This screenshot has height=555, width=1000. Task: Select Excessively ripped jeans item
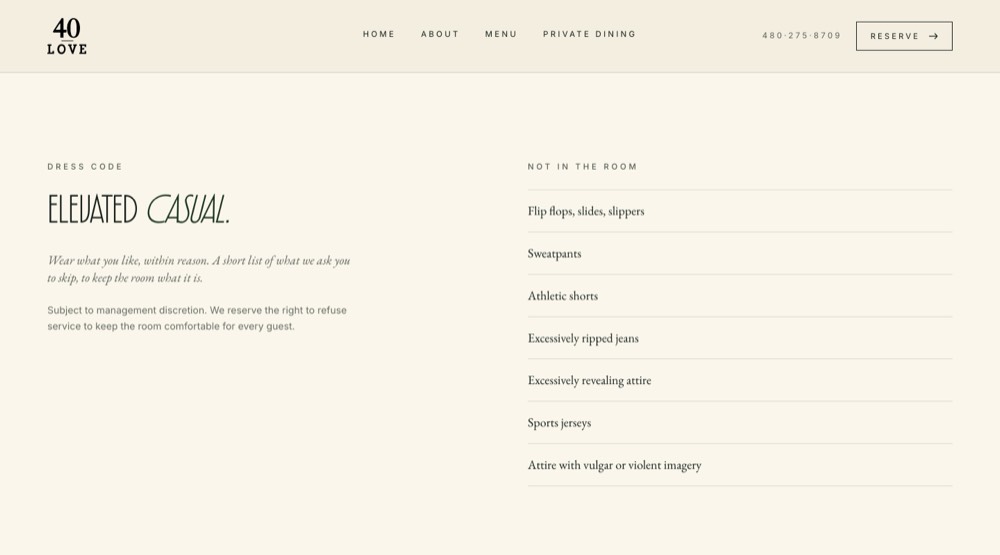click(x=740, y=338)
